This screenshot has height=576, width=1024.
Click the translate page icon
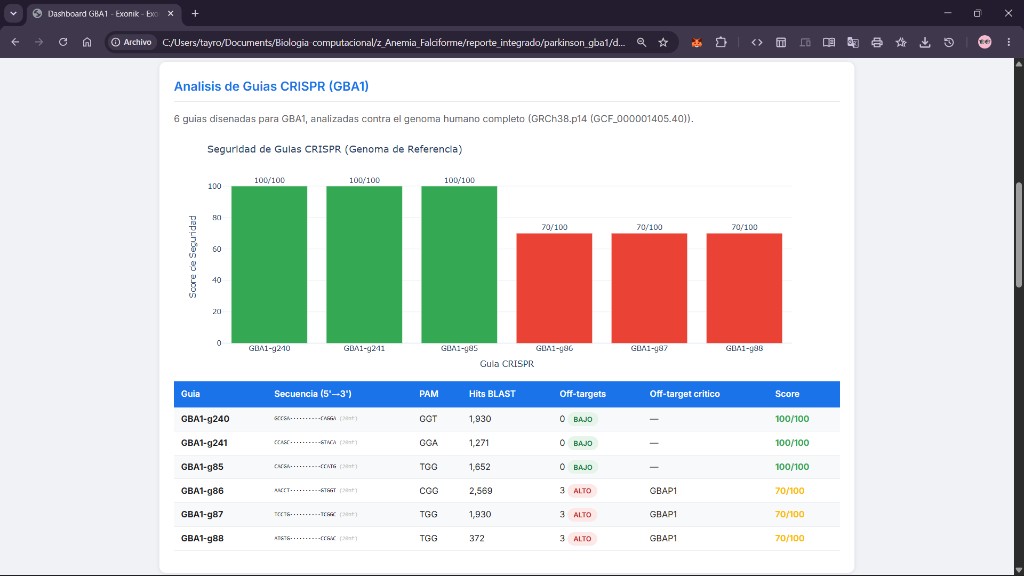(853, 42)
